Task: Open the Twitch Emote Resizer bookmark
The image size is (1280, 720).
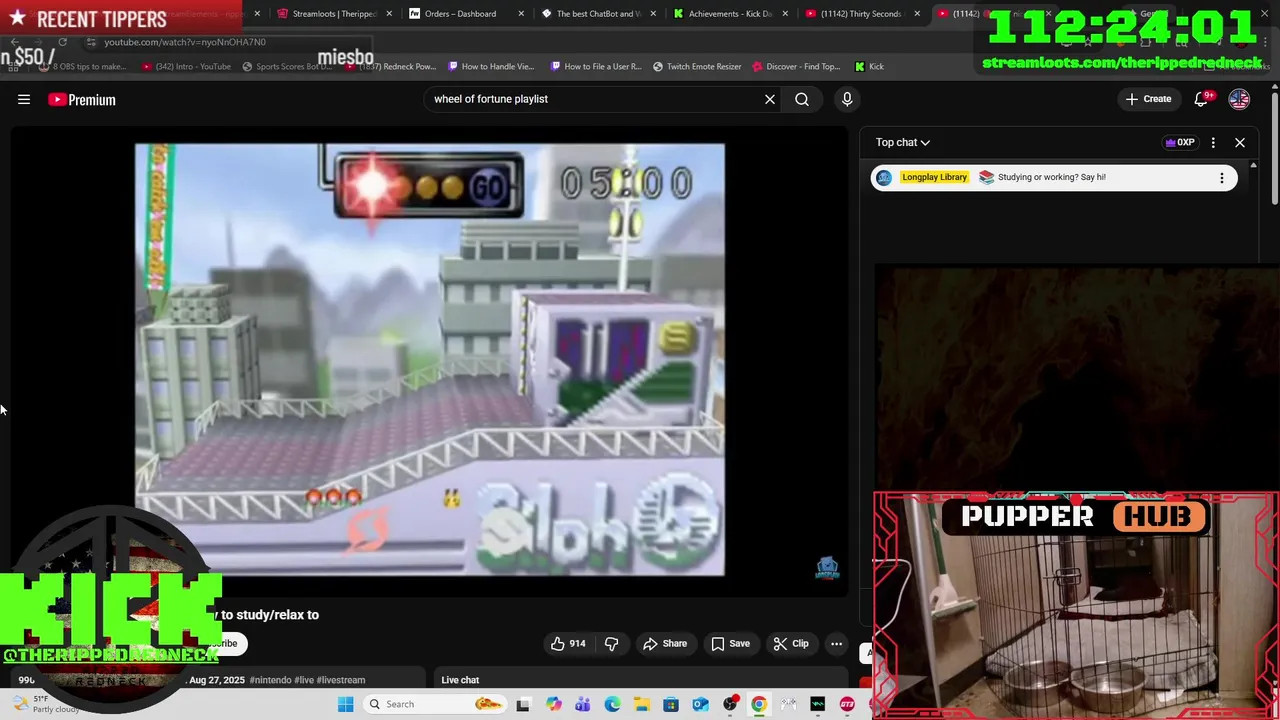Action: (697, 66)
